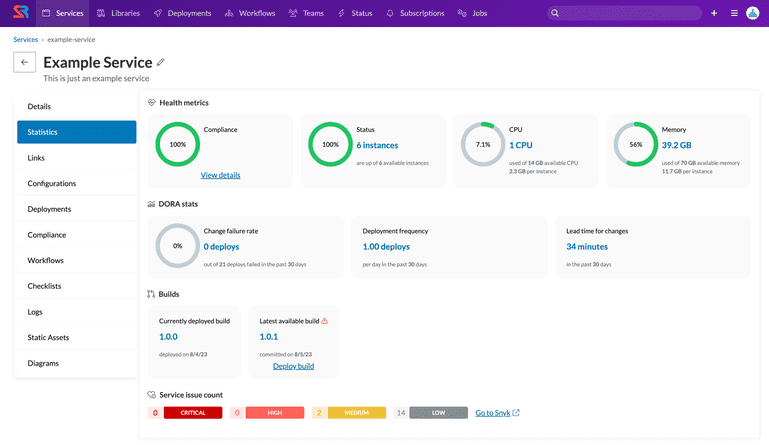769x445 pixels.
Task: Click the 1.00 deploys frequency value
Action: [x=386, y=247]
